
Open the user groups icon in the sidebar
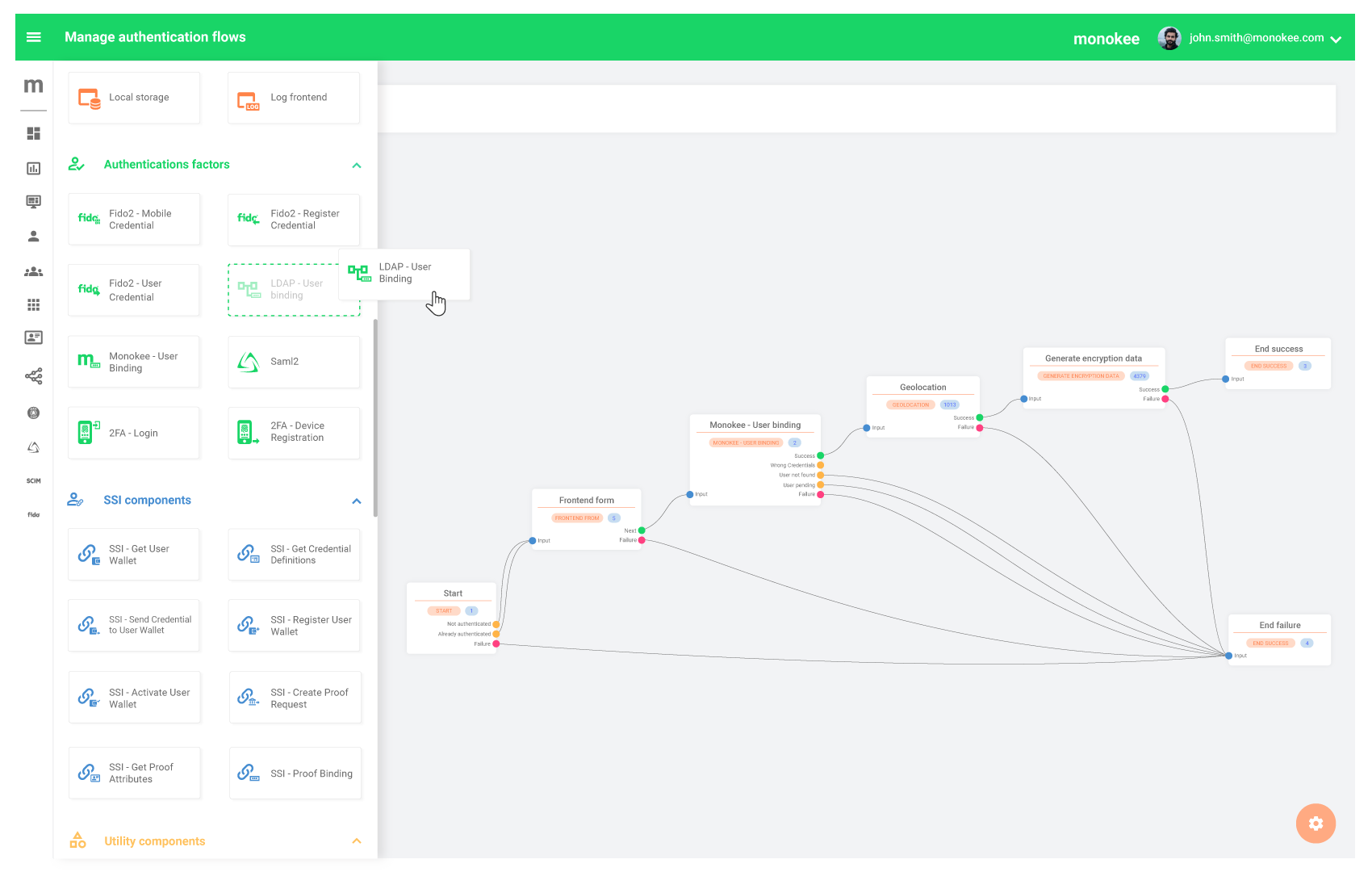(x=34, y=272)
